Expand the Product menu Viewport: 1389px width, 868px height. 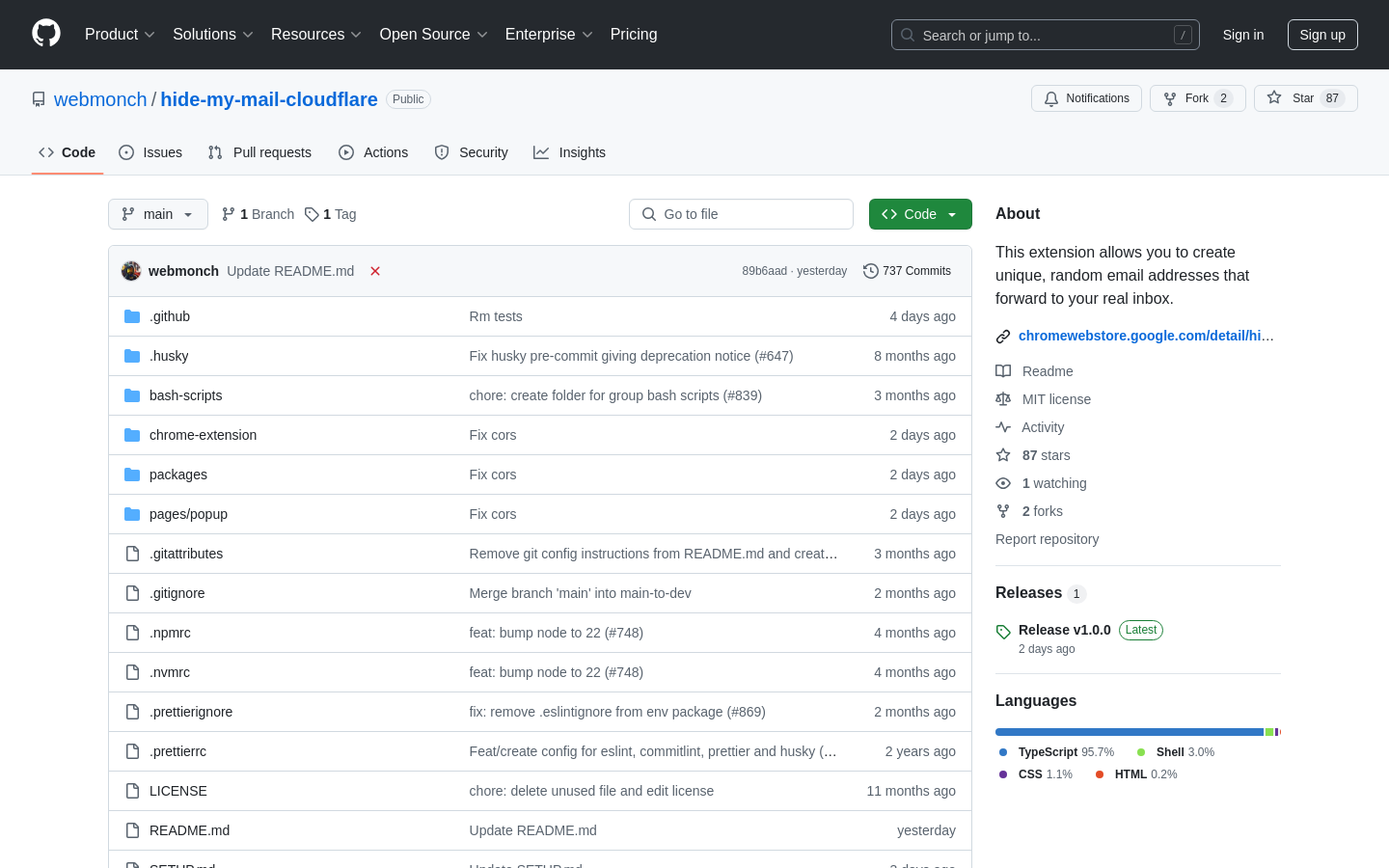coord(120,34)
